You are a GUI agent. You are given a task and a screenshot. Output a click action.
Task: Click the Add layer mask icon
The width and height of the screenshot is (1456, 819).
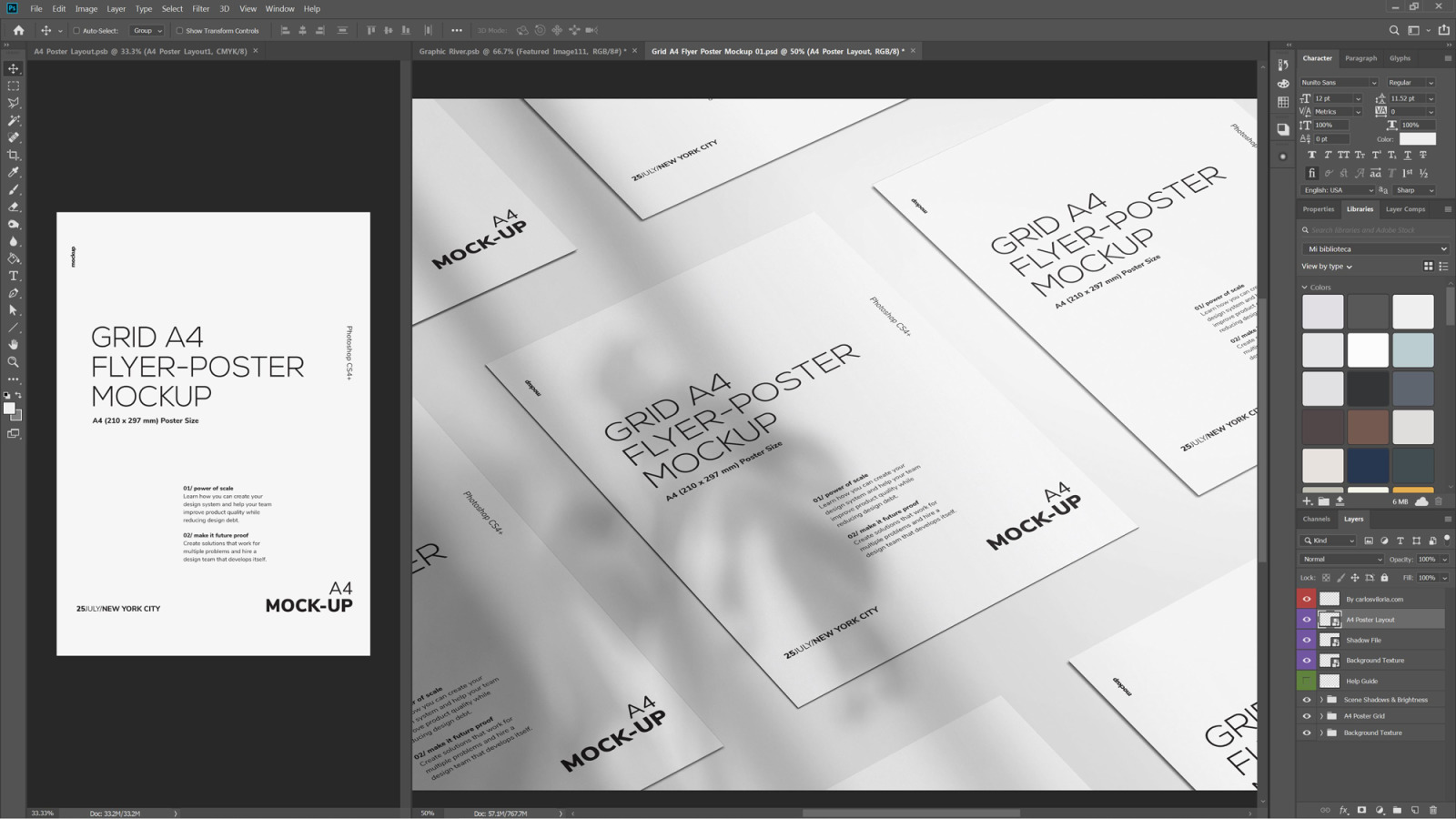point(1361,810)
